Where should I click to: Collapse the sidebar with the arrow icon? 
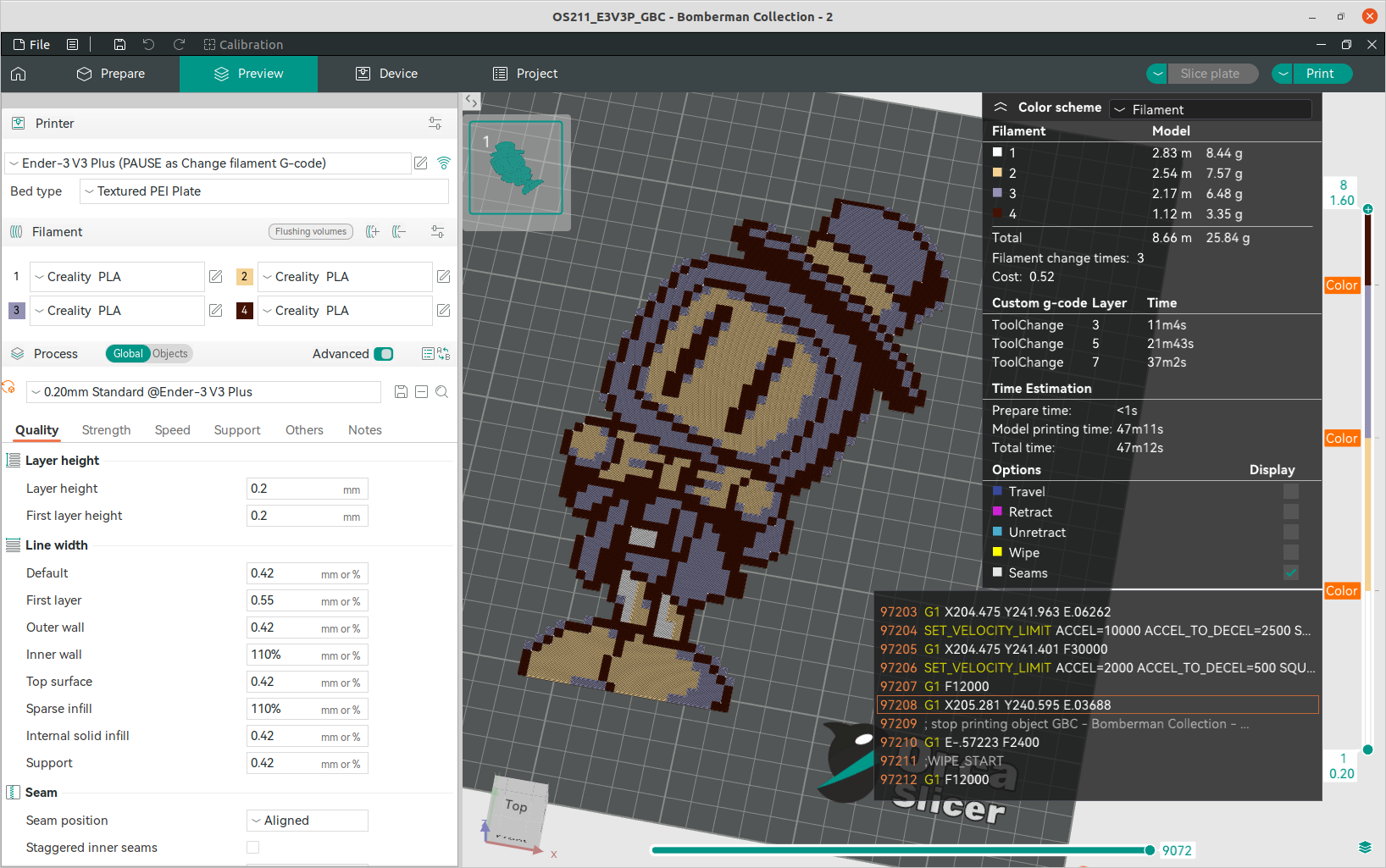pyautogui.click(x=471, y=101)
